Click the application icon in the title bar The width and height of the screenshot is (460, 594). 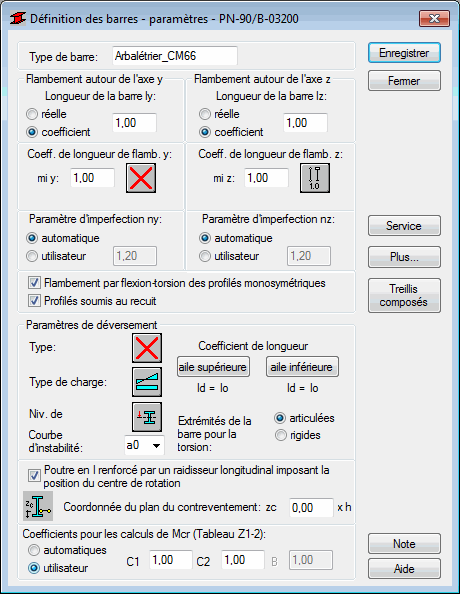[x=18, y=18]
